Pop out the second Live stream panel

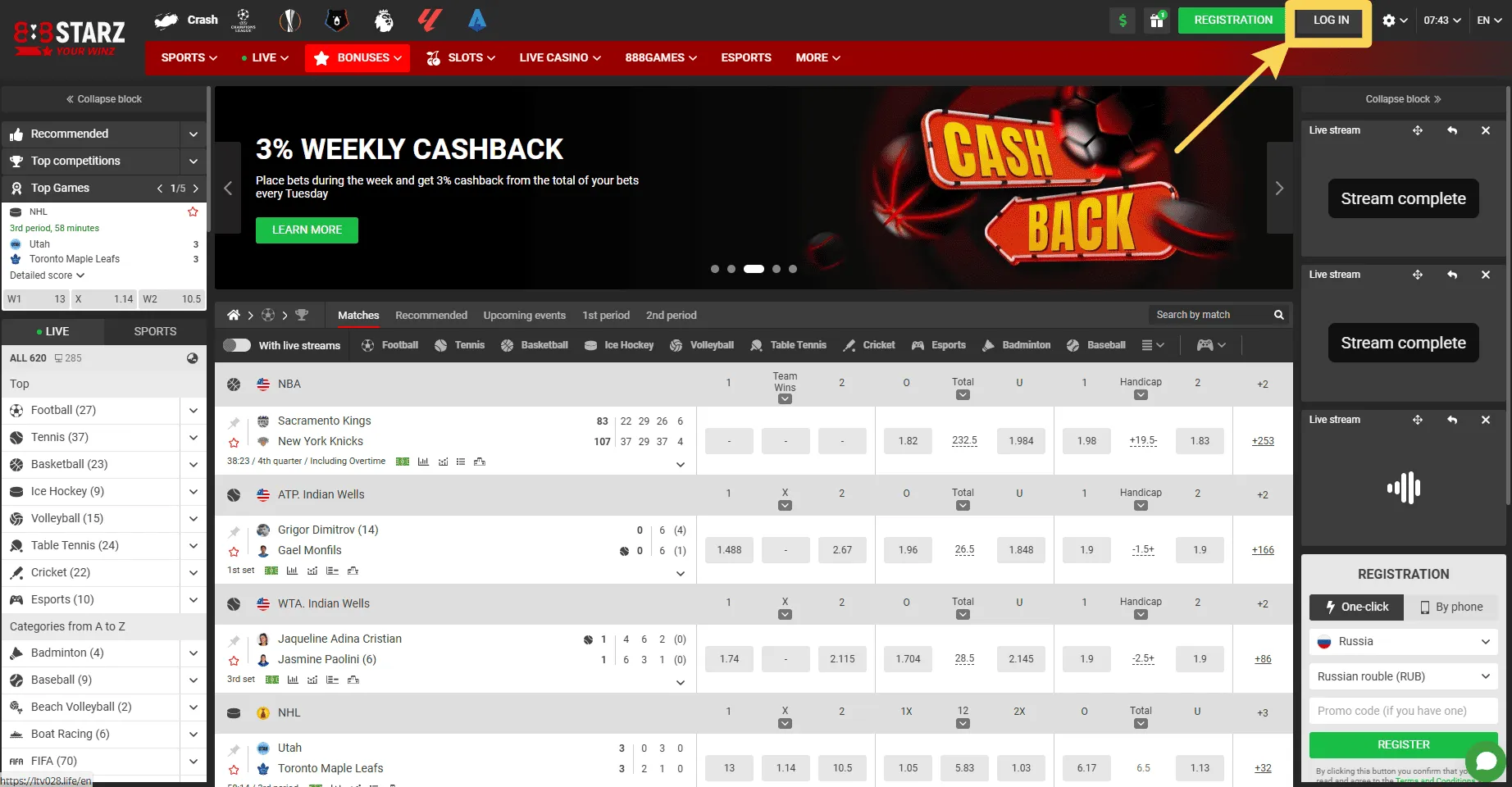[x=1452, y=275]
